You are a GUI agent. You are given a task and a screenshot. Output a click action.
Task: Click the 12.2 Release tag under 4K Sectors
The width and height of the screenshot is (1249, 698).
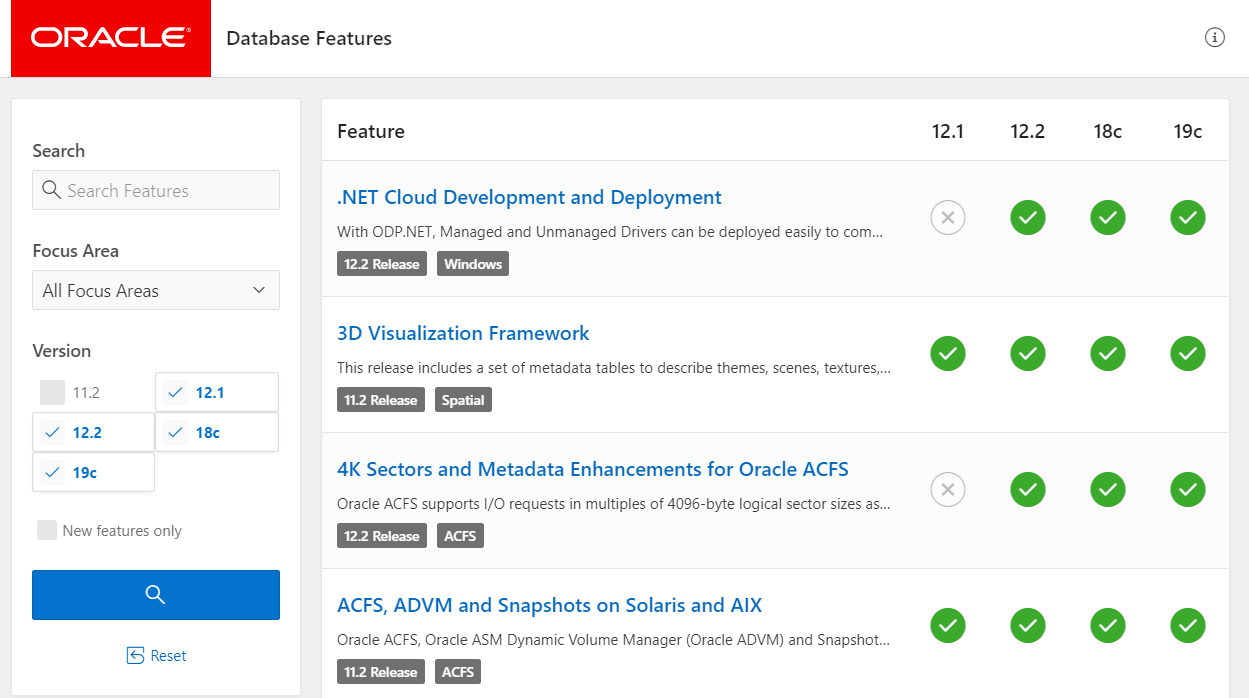(x=381, y=536)
